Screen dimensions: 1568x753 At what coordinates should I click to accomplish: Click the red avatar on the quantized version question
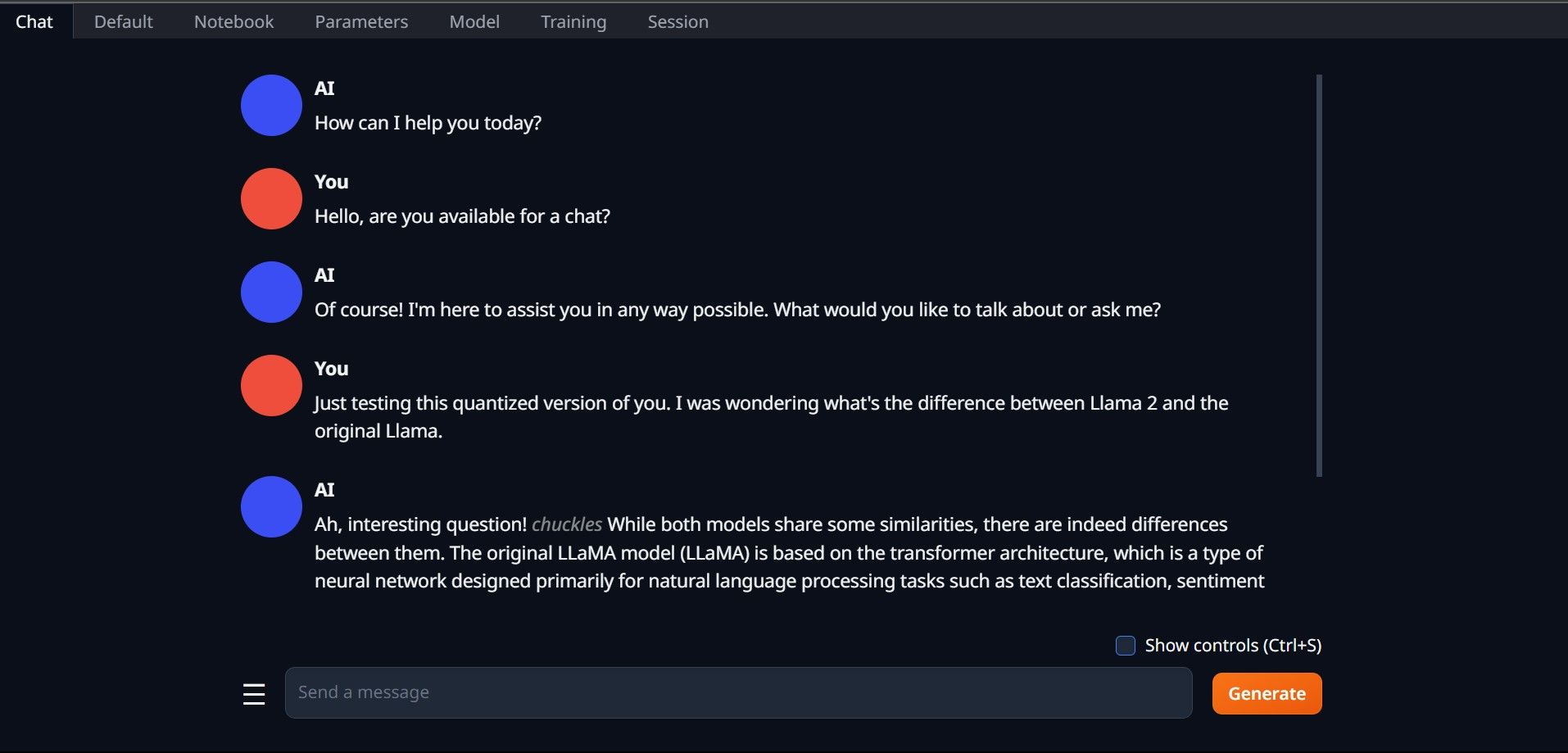[270, 385]
